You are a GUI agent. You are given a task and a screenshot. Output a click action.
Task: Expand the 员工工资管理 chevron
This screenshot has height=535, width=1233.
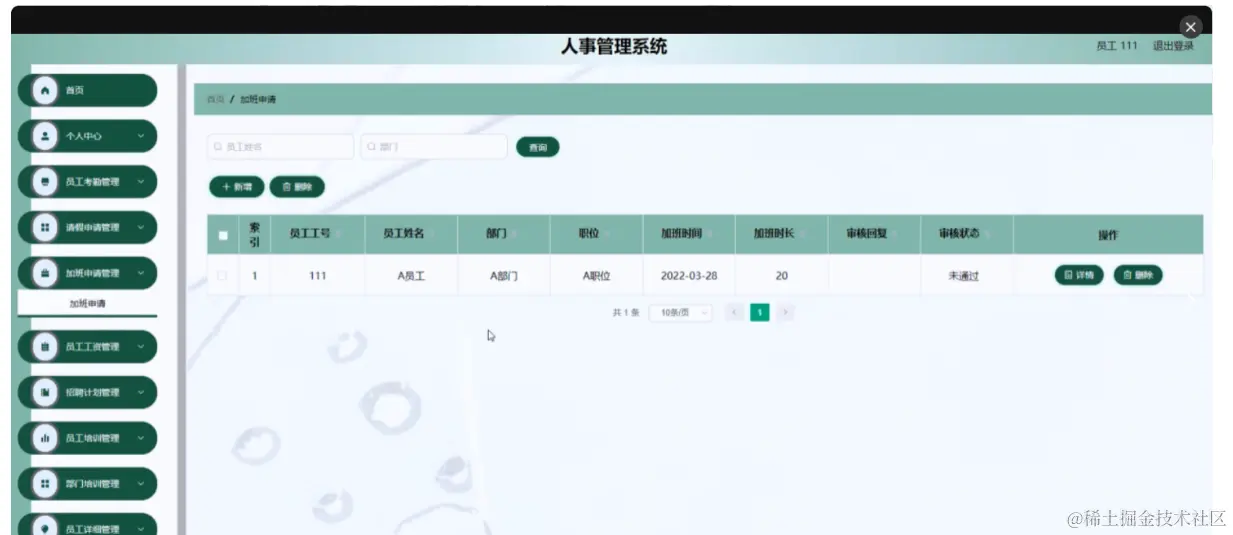(140, 347)
